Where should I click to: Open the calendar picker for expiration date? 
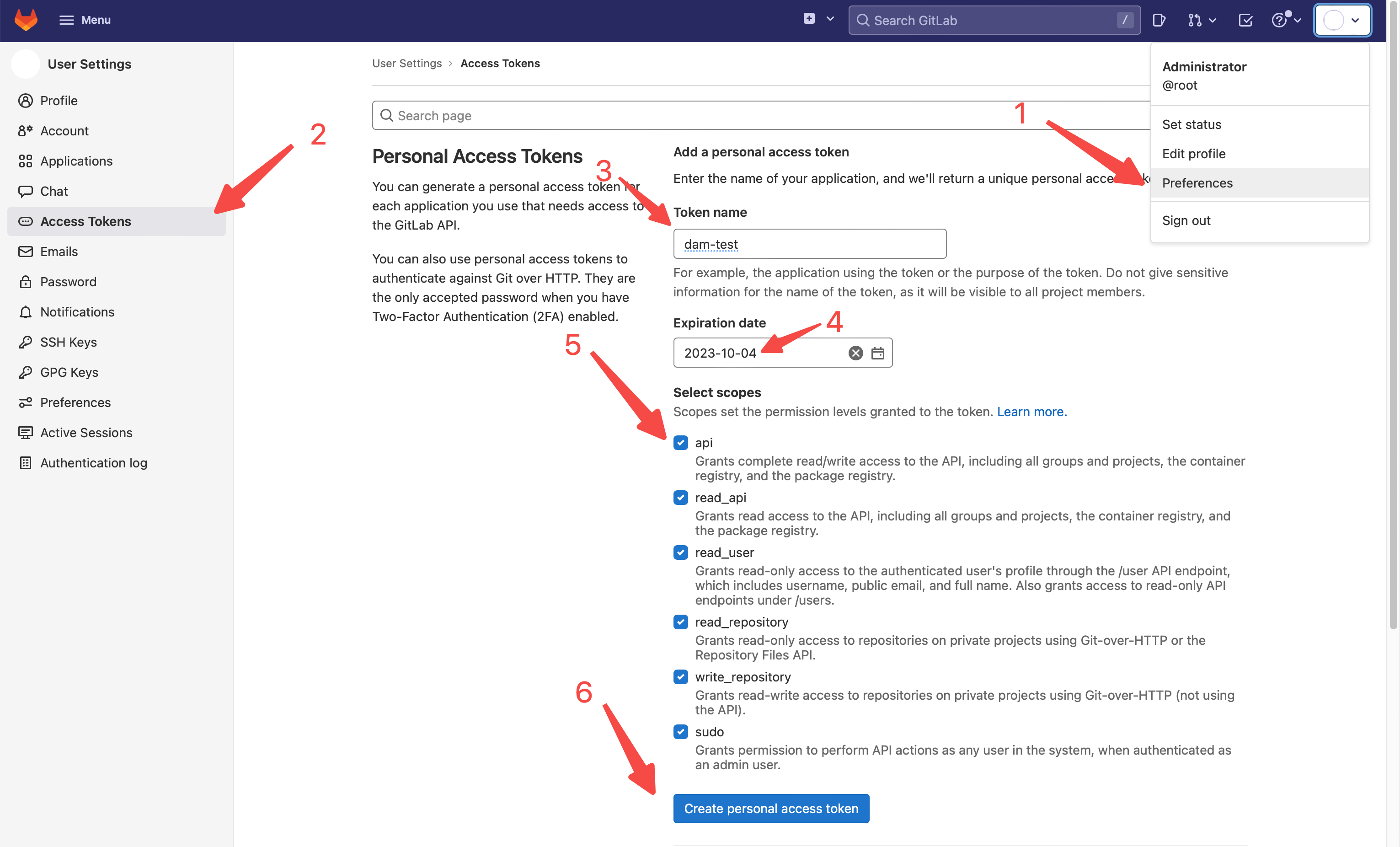877,353
